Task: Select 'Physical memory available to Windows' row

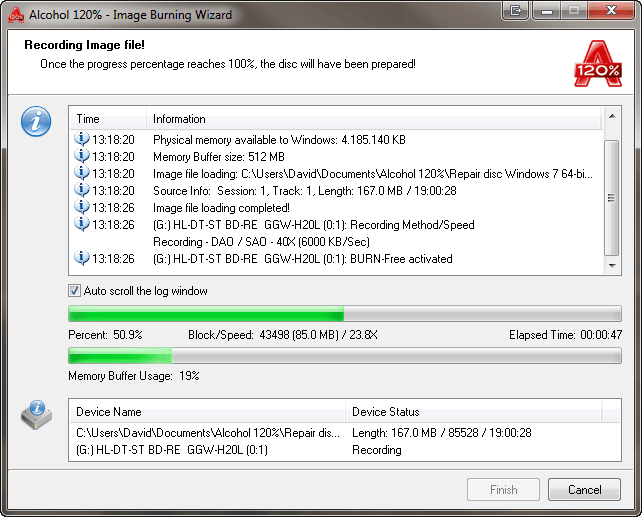Action: (337, 140)
